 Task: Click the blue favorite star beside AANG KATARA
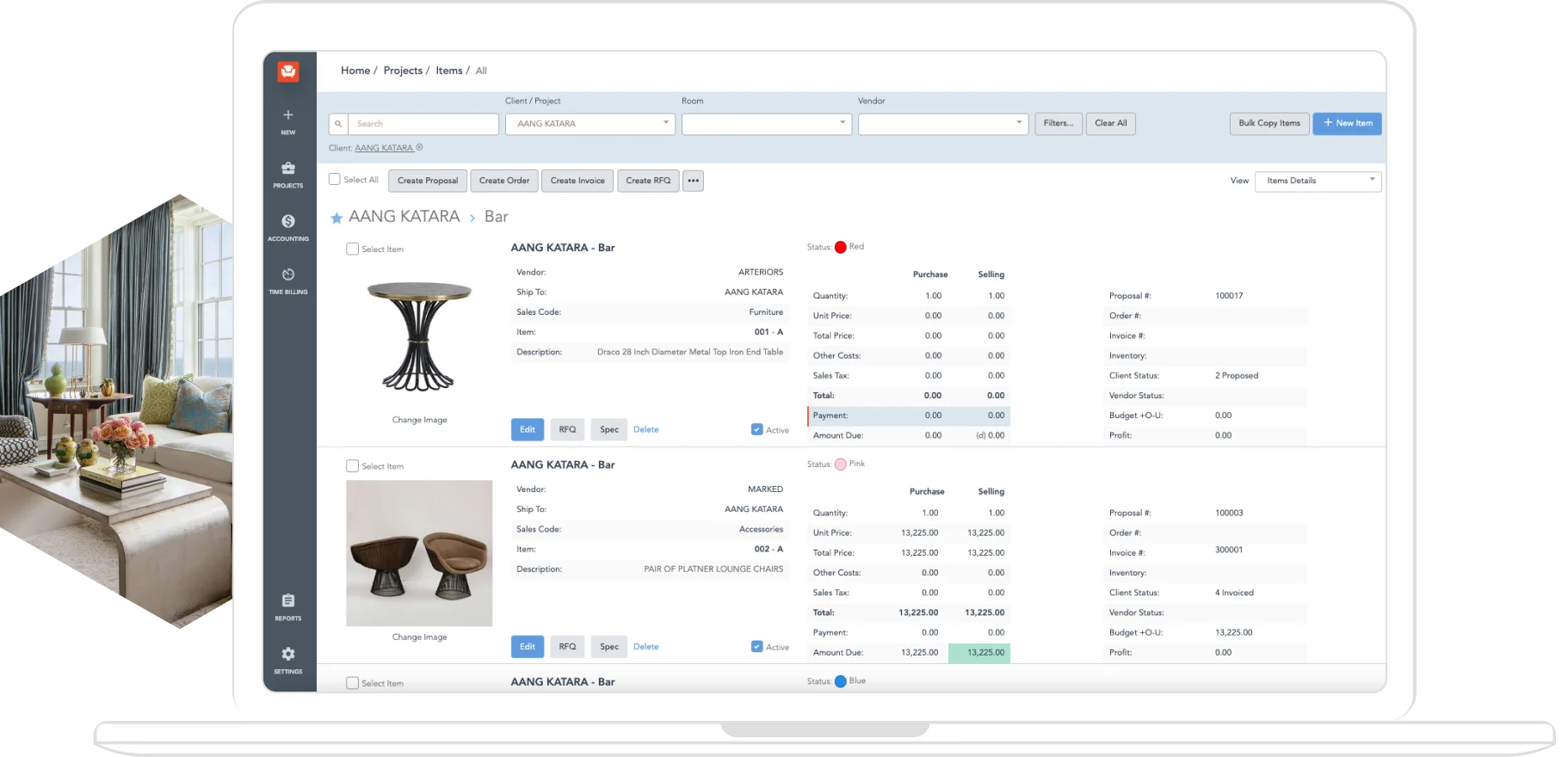336,218
